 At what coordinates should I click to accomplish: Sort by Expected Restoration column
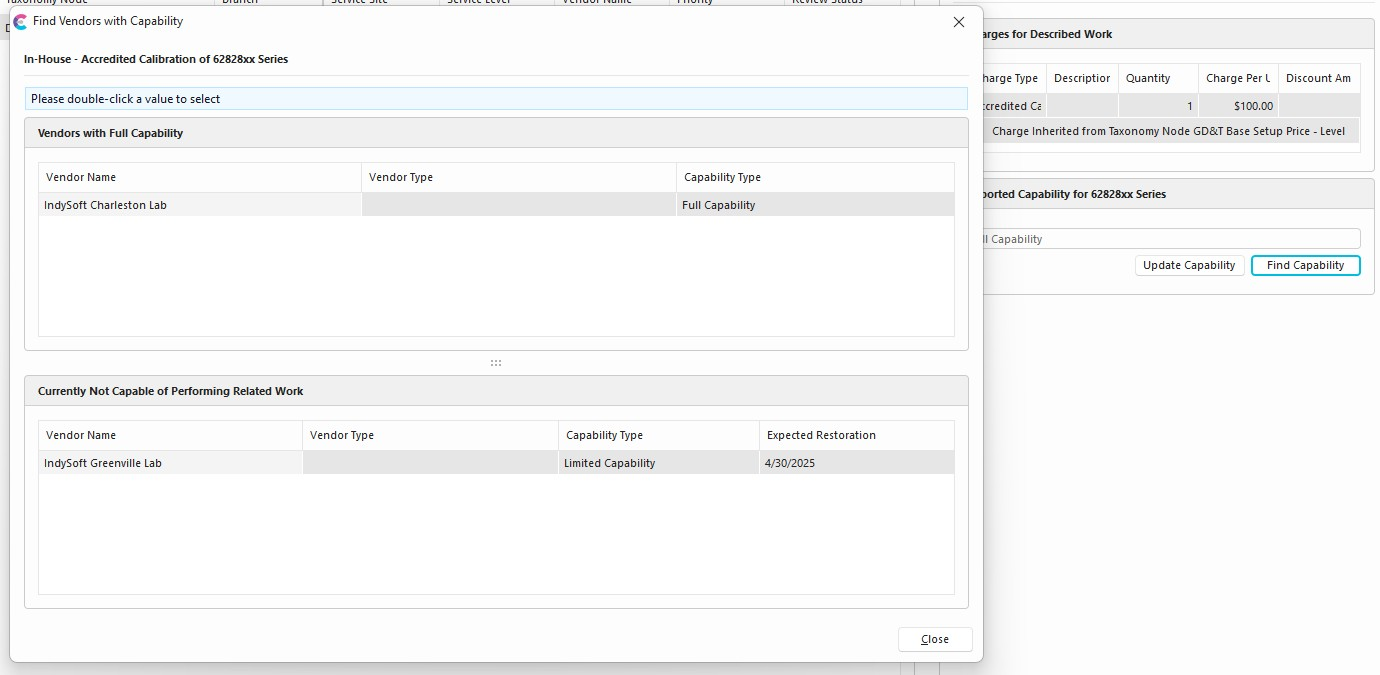[856, 435]
